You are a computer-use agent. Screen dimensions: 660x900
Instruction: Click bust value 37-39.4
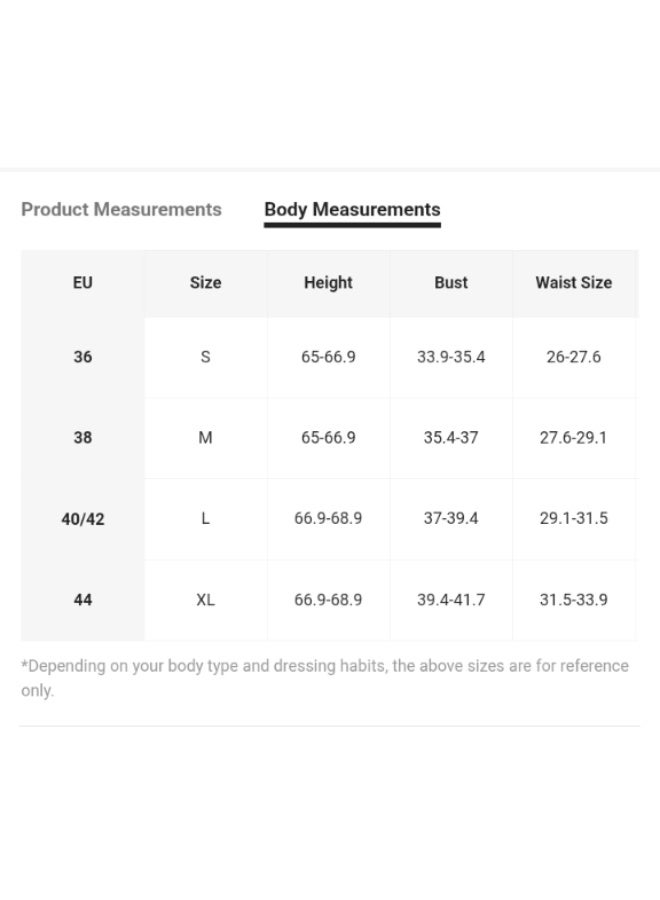pyautogui.click(x=451, y=518)
